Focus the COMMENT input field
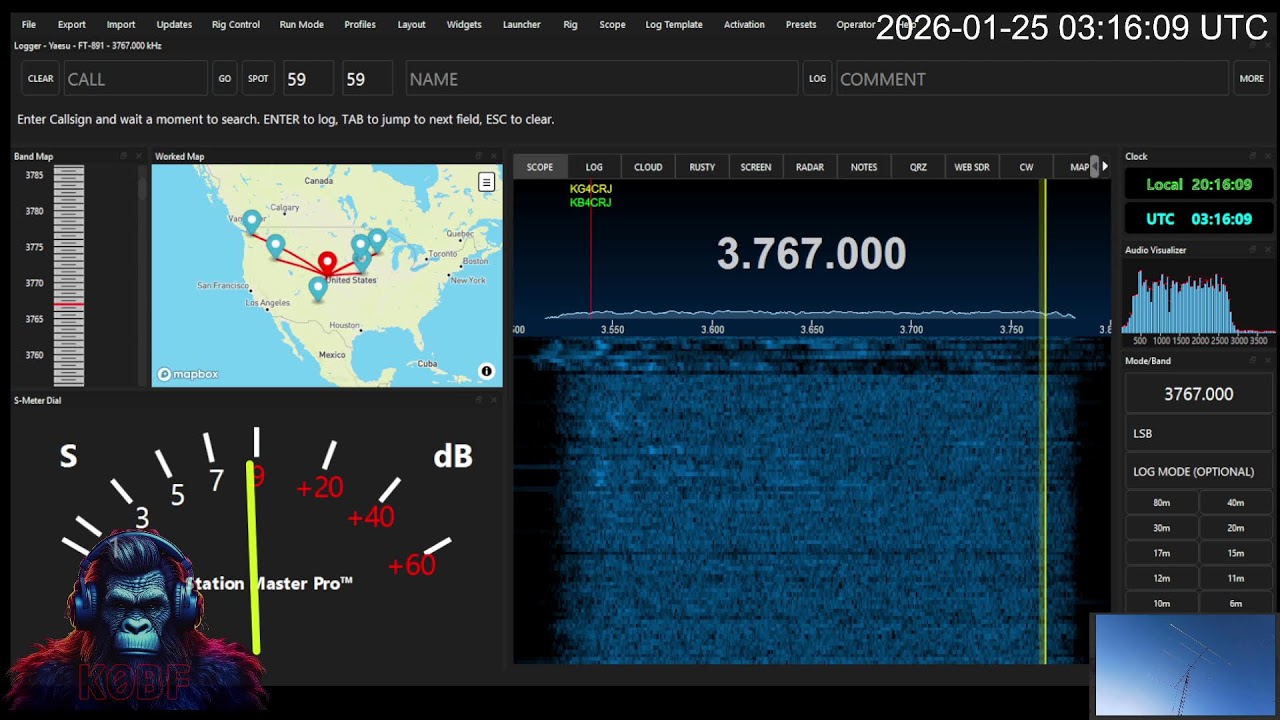This screenshot has width=1280, height=720. (1032, 79)
